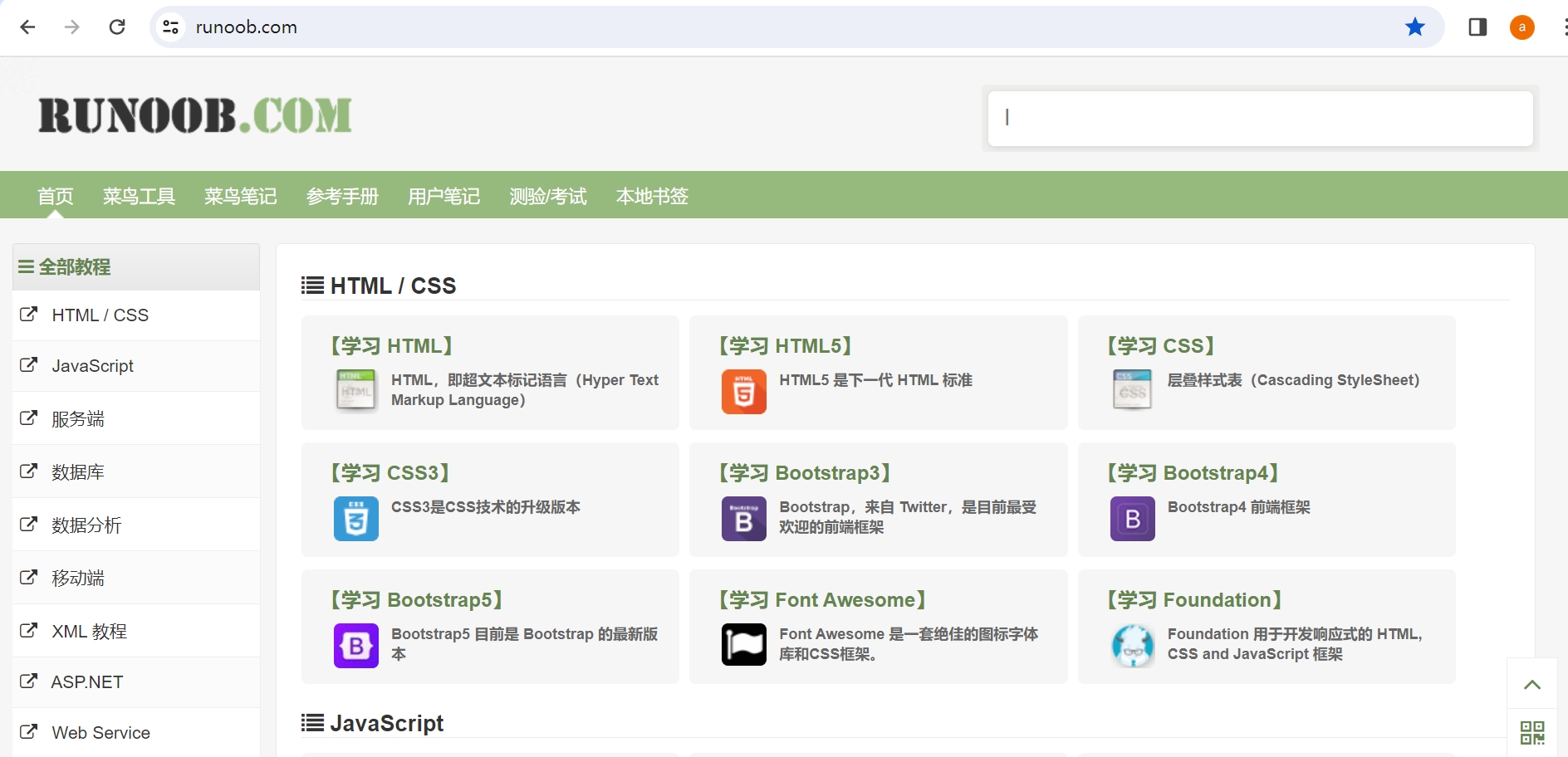Select the 参考手册 menu item
Screen dimensions: 1568x757
(x=342, y=197)
